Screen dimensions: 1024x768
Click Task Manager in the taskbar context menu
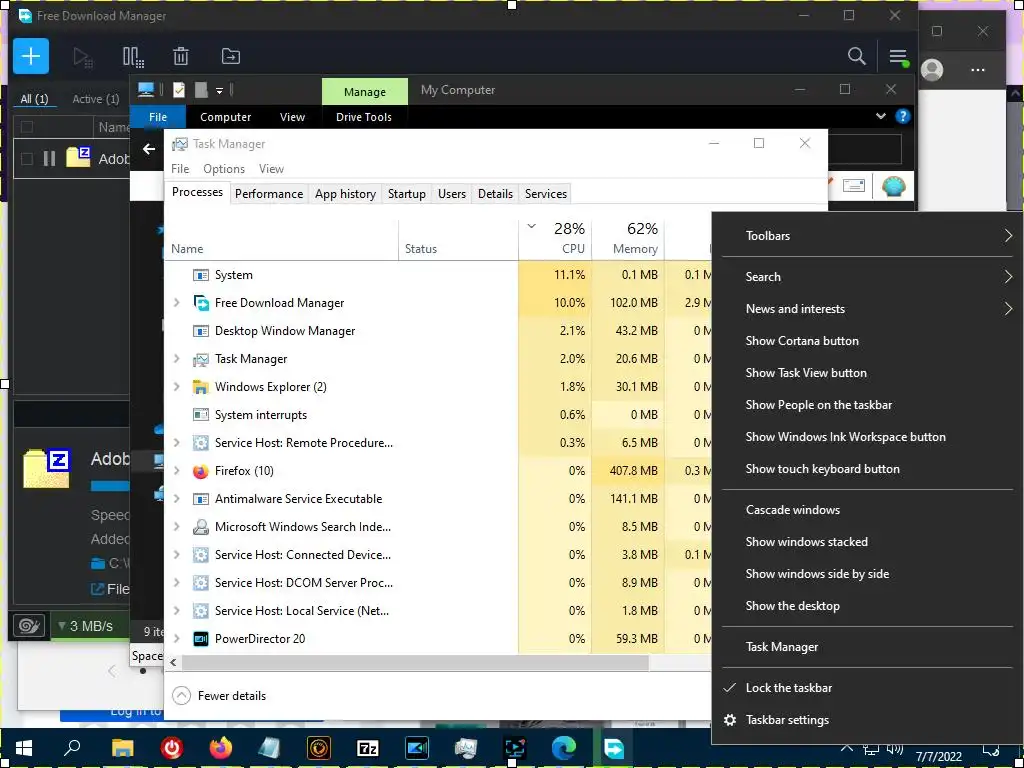click(x=782, y=647)
